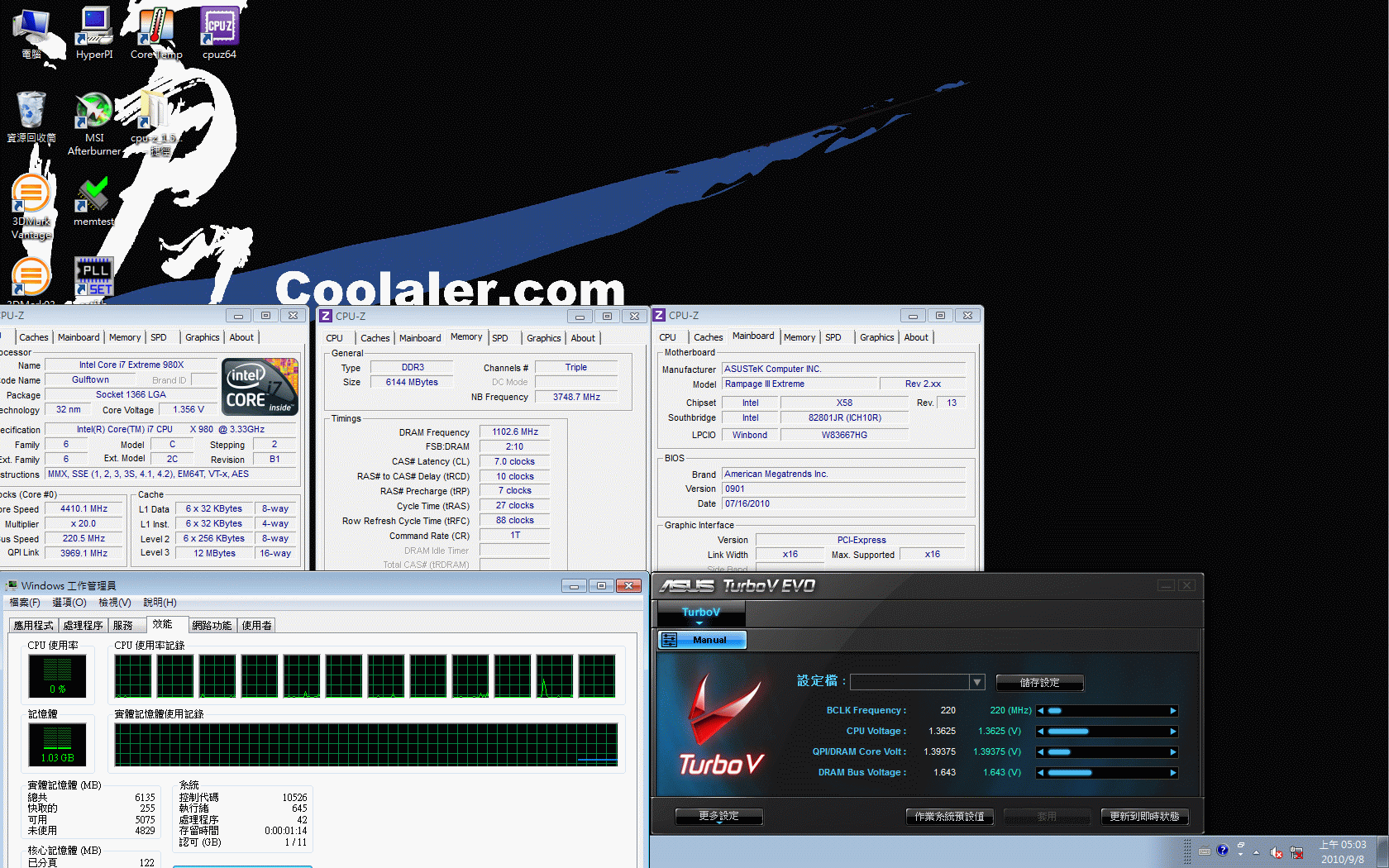Launch the Core Temp desktop icon
Image resolution: width=1389 pixels, height=868 pixels.
click(156, 33)
